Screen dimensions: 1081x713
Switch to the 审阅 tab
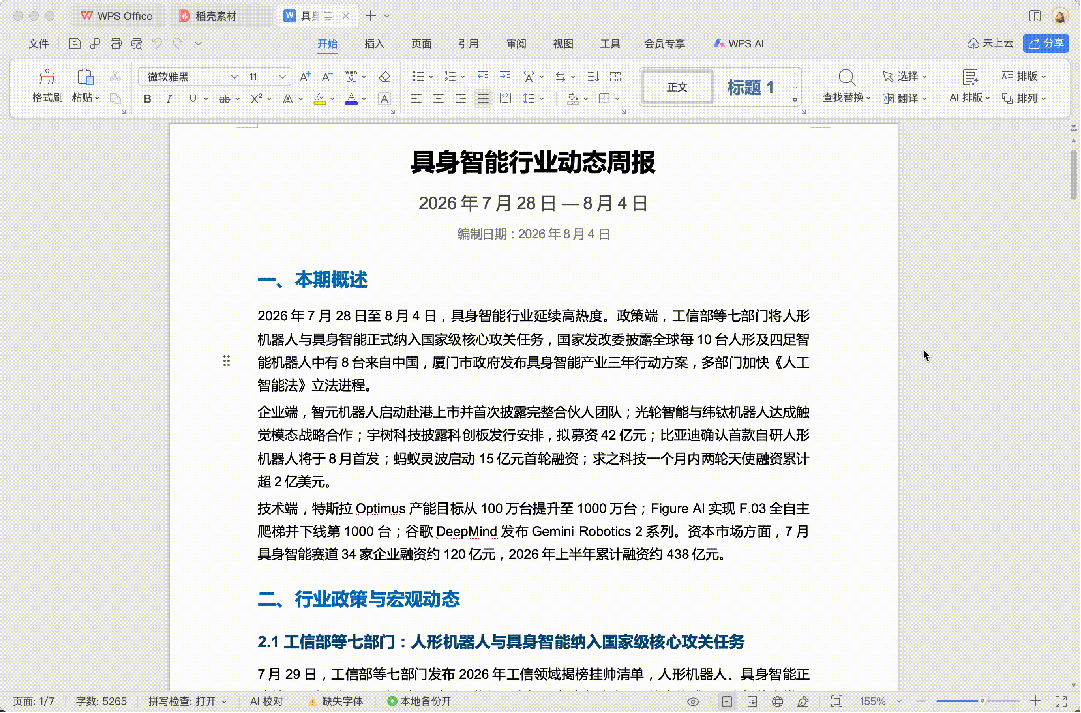click(x=516, y=43)
